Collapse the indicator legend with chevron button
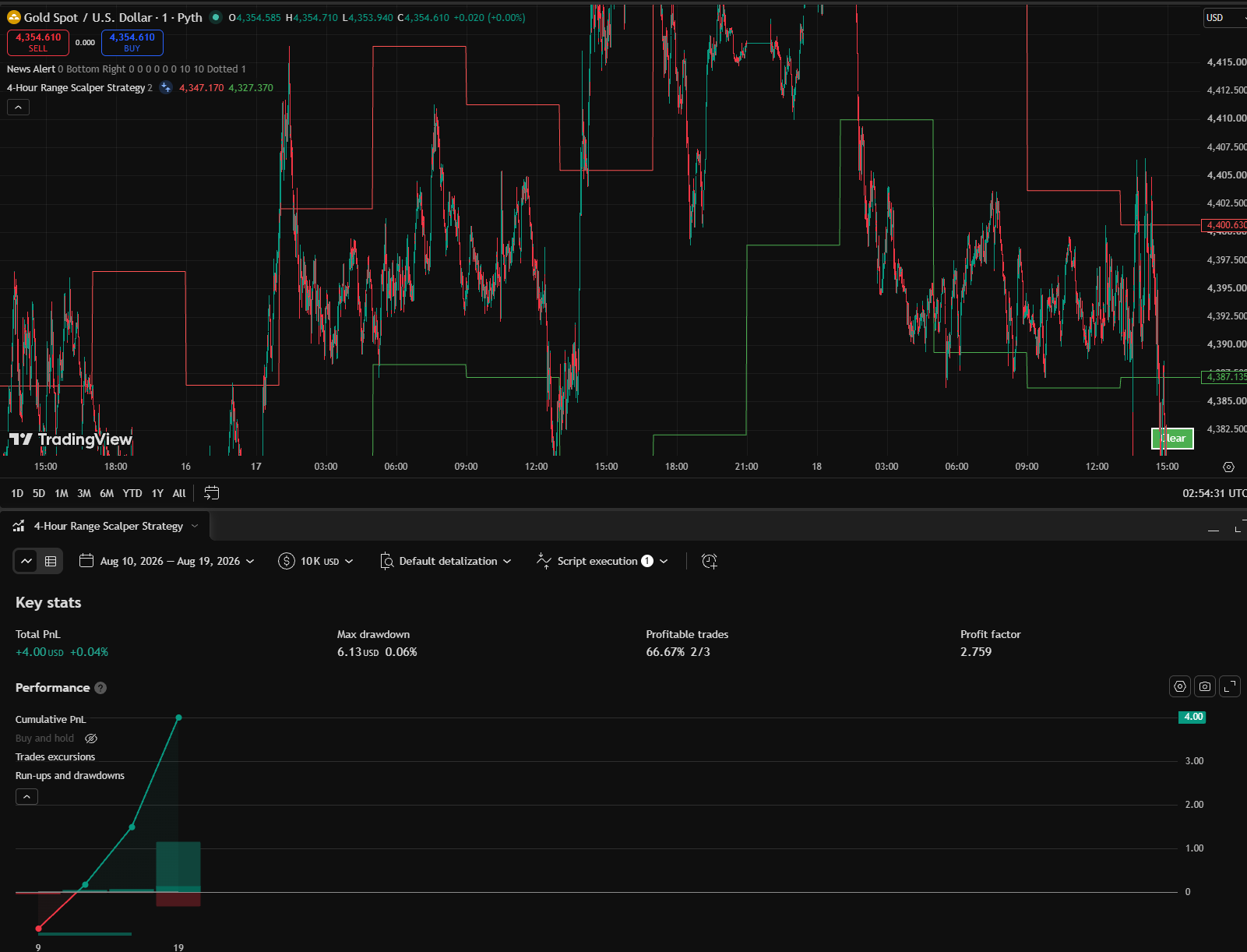This screenshot has width=1247, height=952. 18,107
